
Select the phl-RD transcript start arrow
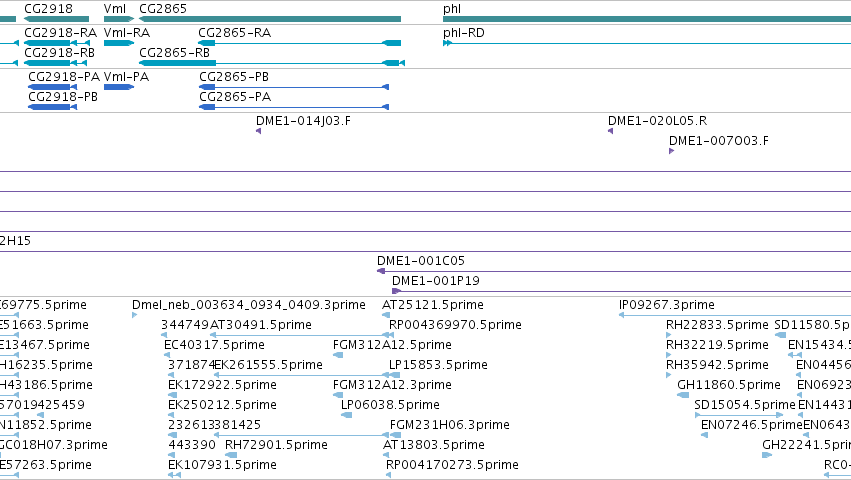[x=447, y=43]
